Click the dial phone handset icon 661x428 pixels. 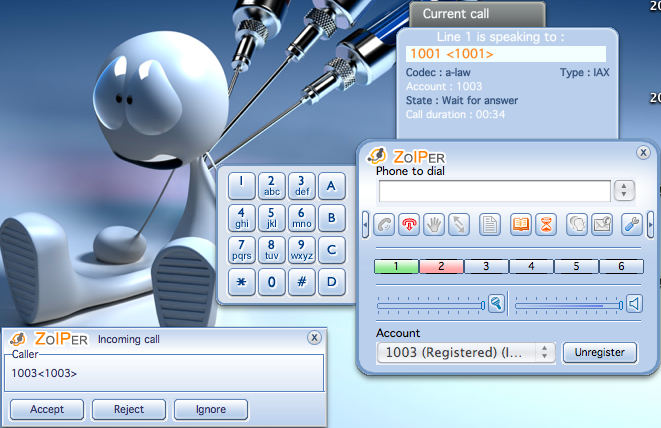pos(384,224)
